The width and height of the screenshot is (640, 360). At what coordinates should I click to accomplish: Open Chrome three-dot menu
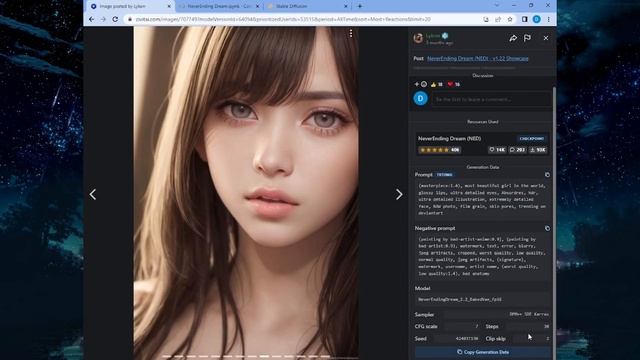click(549, 19)
